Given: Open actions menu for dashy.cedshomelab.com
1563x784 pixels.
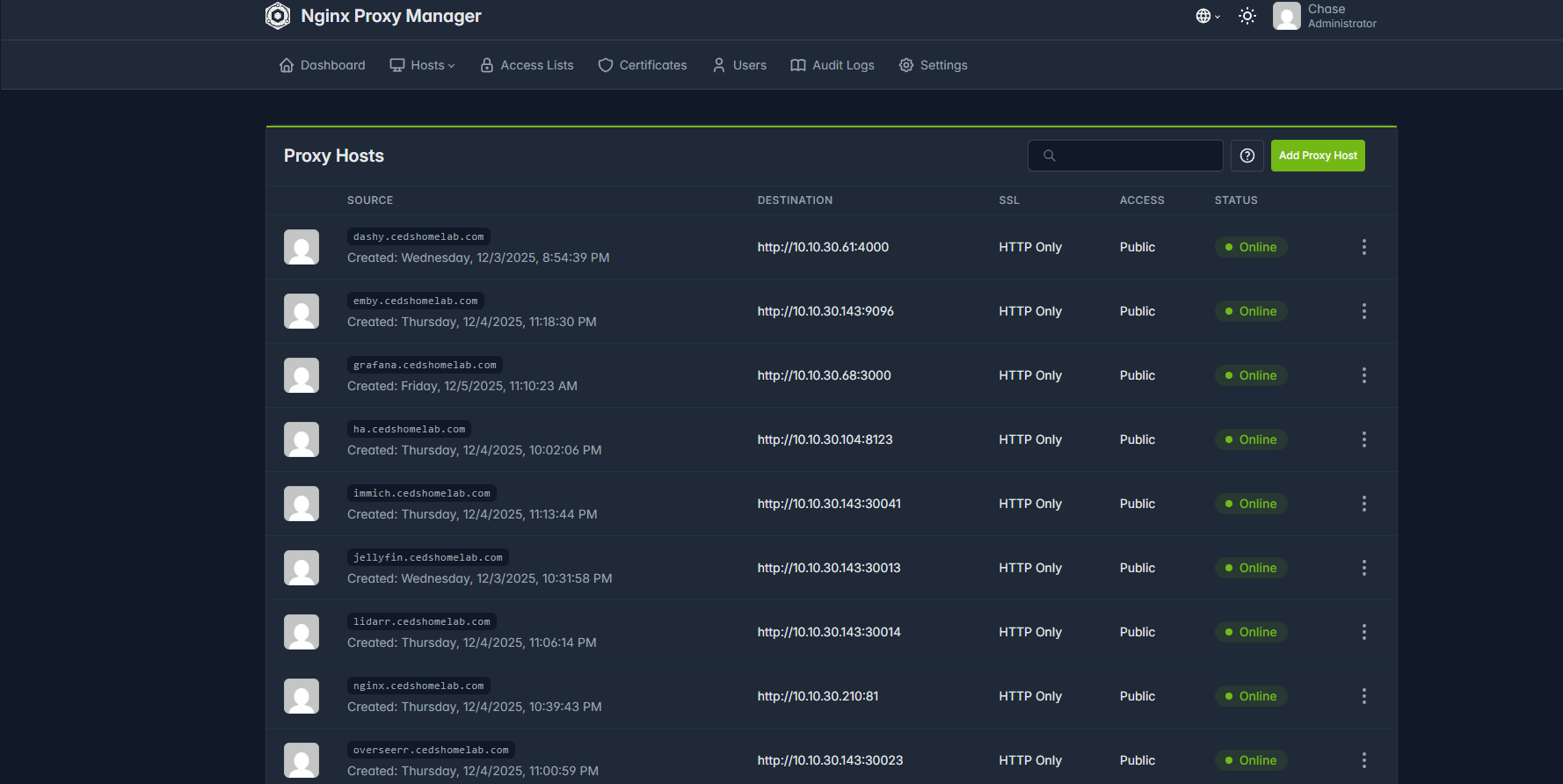Looking at the screenshot, I should click(x=1364, y=247).
